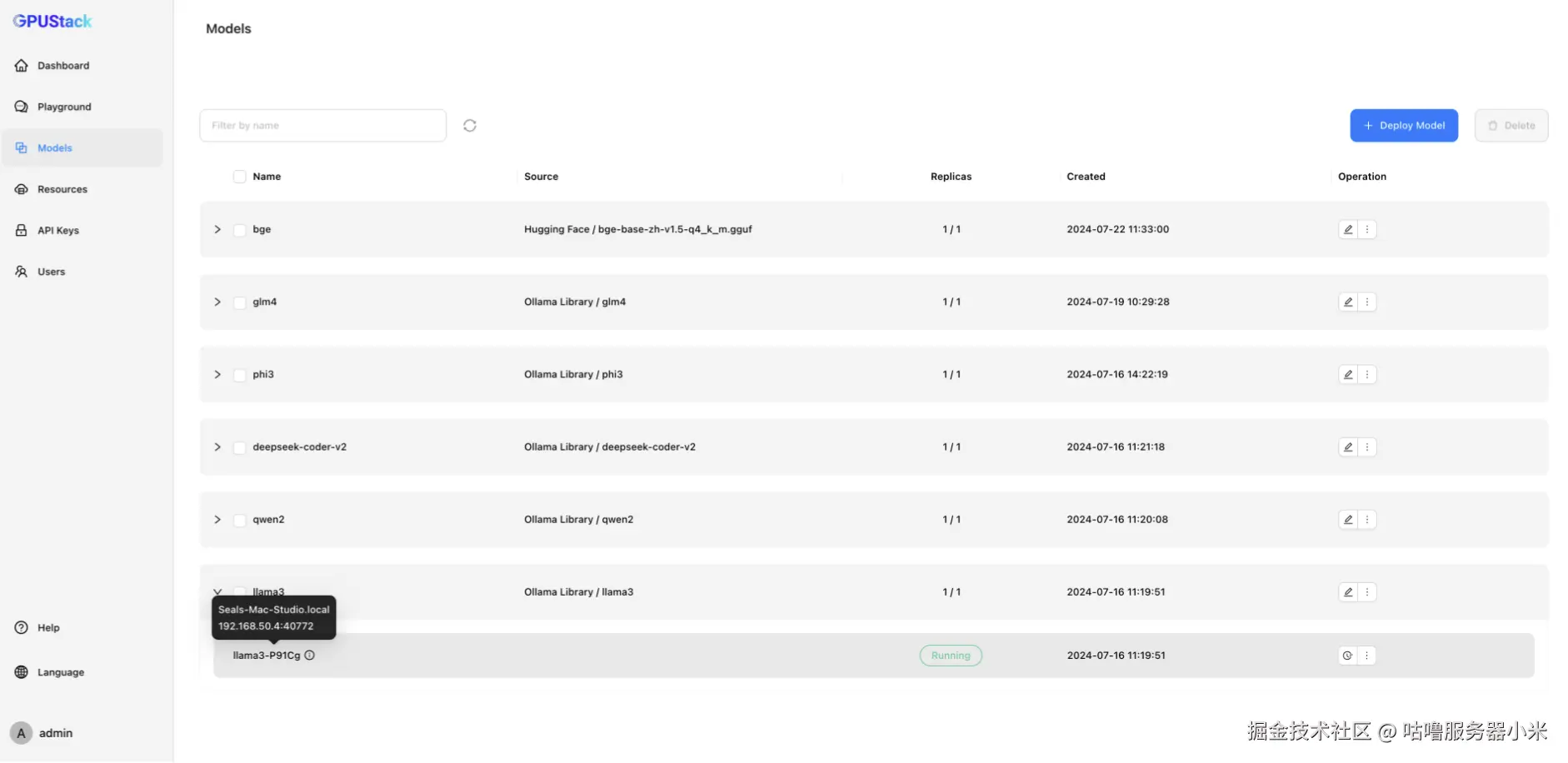
Task: Expand the bge model row
Action: tap(217, 229)
